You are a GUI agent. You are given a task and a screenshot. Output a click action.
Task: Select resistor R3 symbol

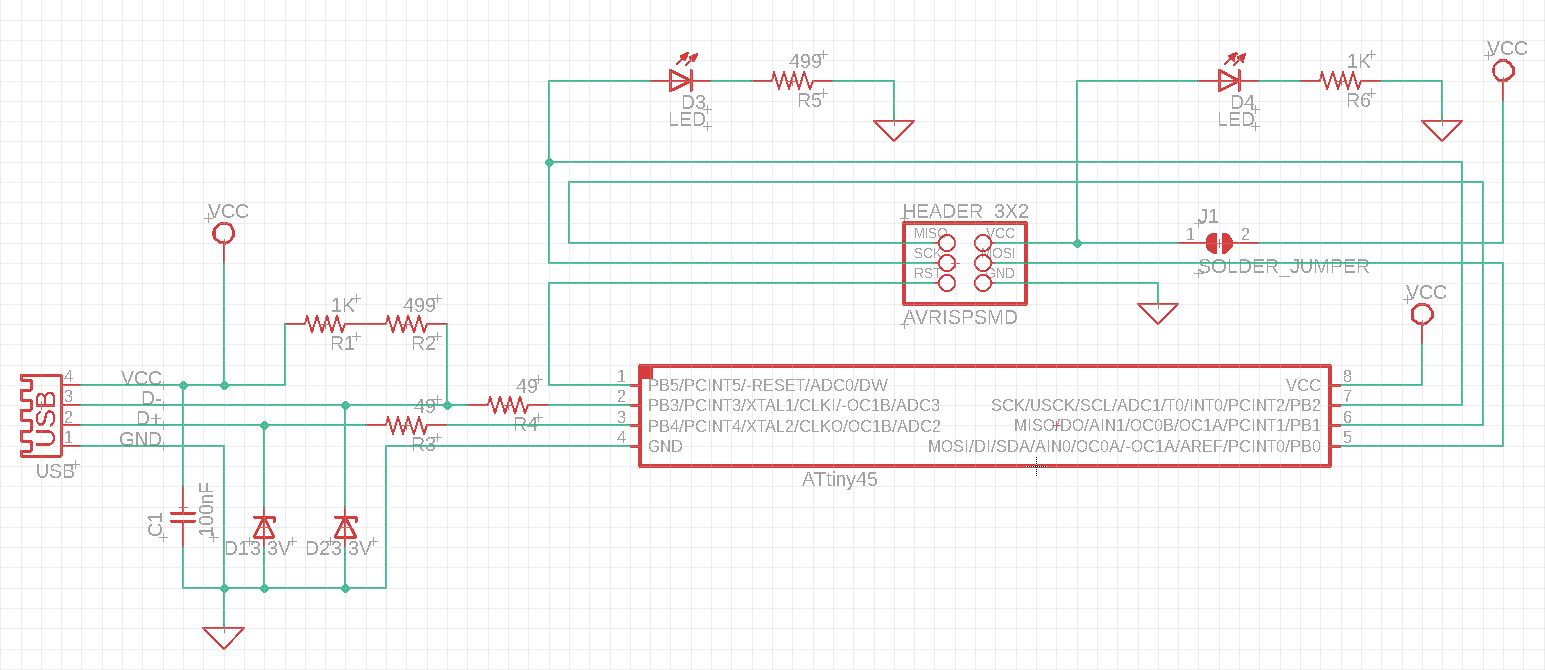pyautogui.click(x=406, y=425)
